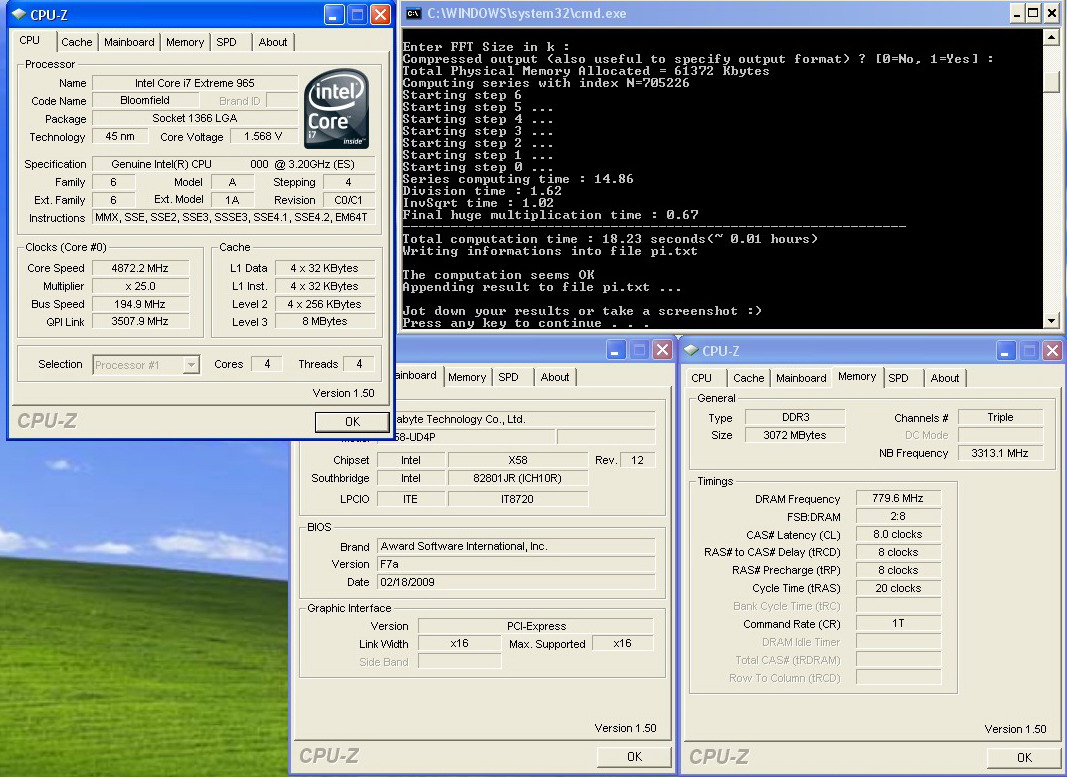Click CPU-Z icon in Memory window title

coord(691,350)
